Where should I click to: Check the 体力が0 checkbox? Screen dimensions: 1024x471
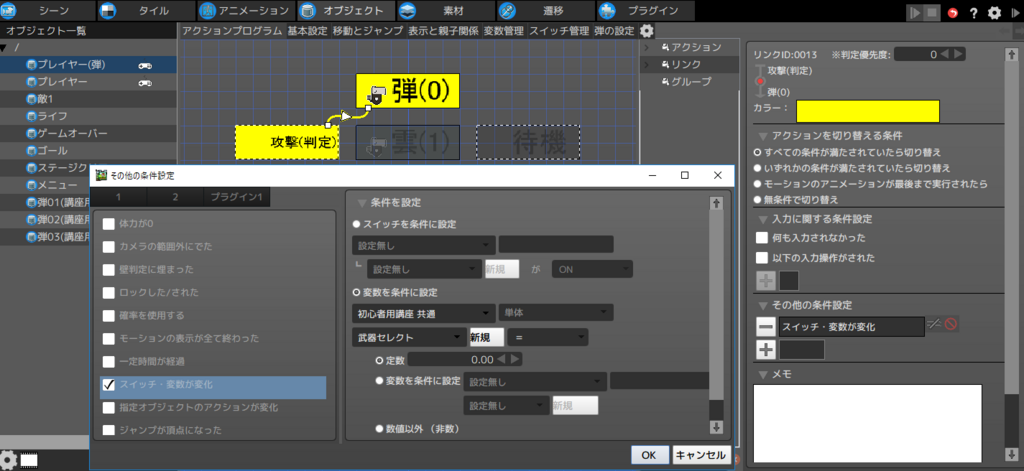[x=109, y=223]
